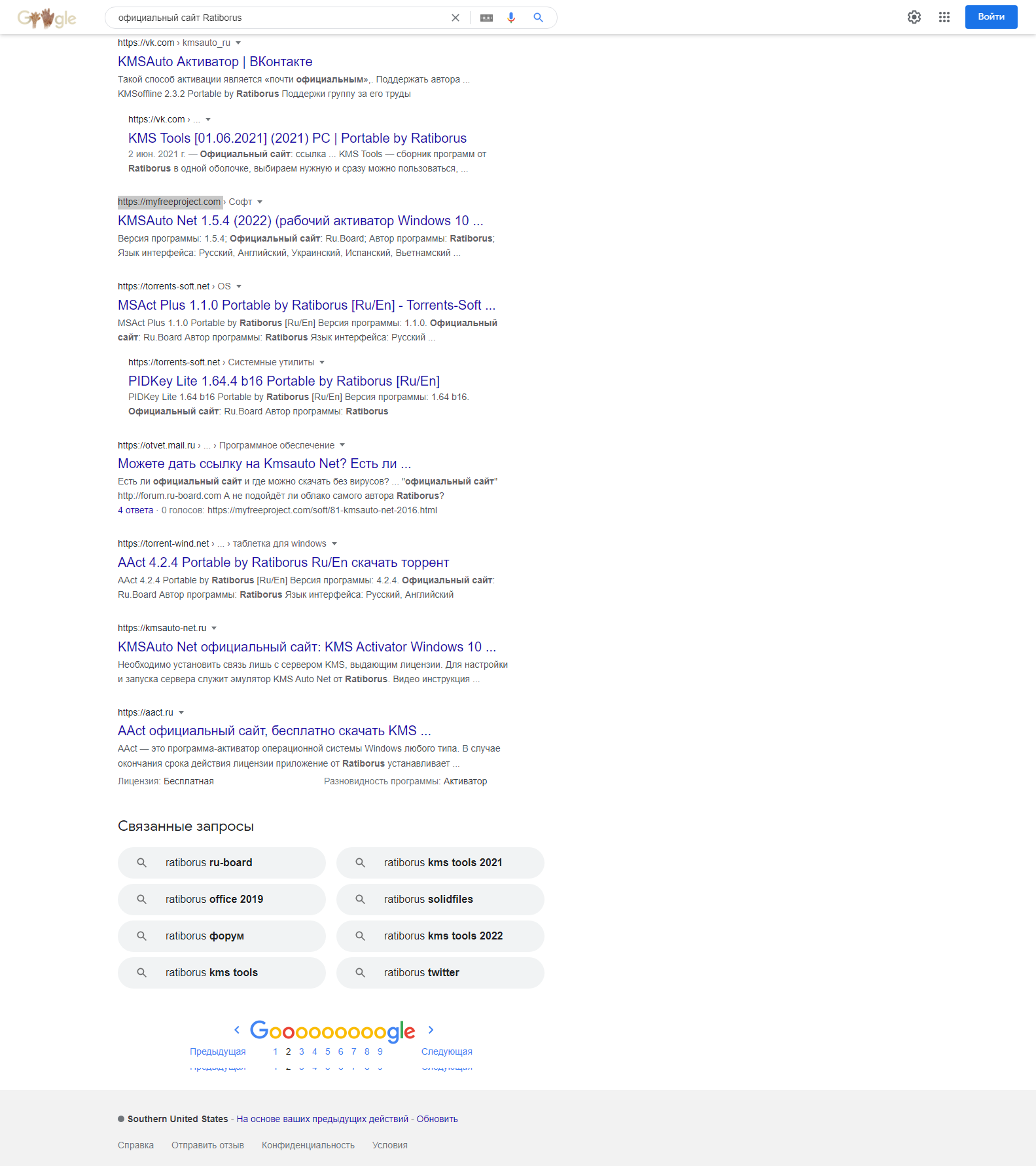Select related search 'ratiborus ru-board'

pos(222,863)
